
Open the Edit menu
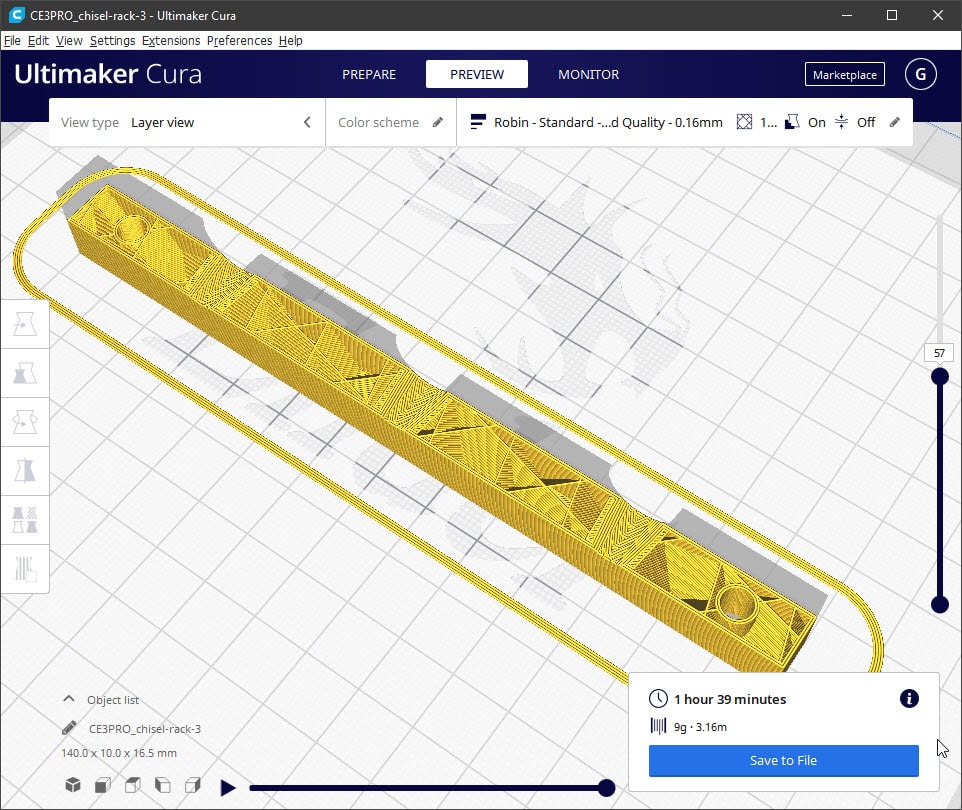(x=38, y=40)
